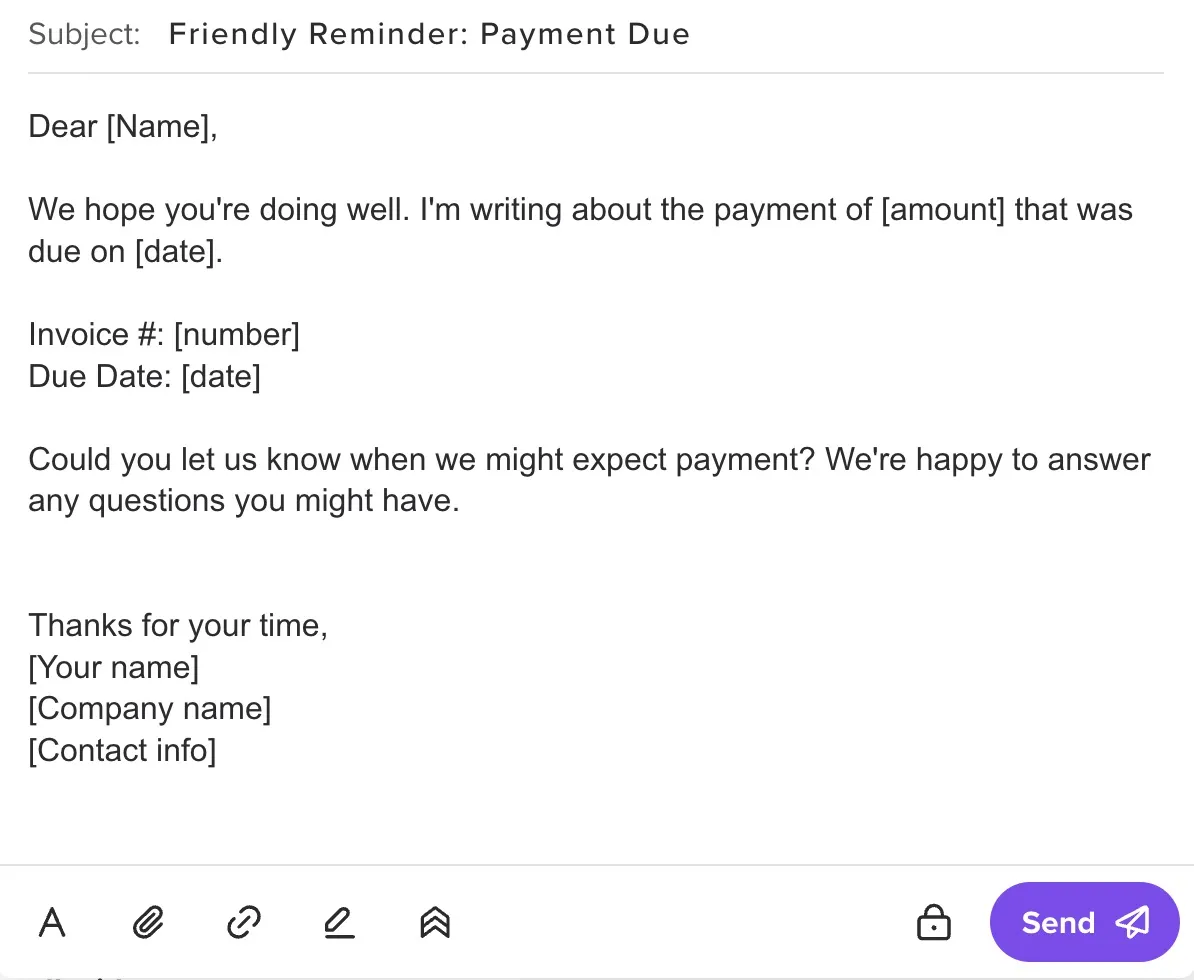Click the [Contact info] placeholder
The height and width of the screenshot is (980, 1194).
(122, 750)
